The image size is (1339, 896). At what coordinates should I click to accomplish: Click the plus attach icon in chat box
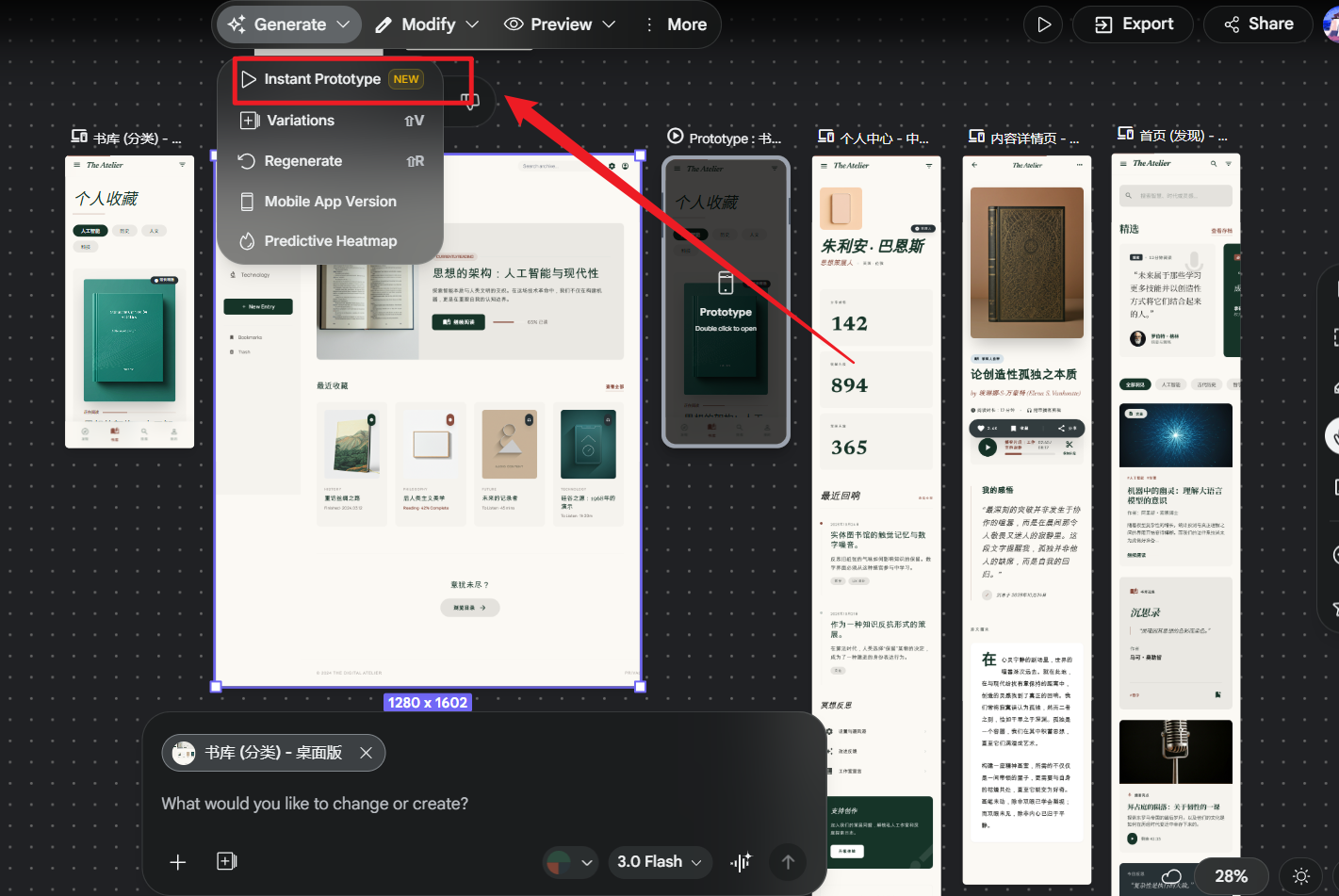(178, 861)
